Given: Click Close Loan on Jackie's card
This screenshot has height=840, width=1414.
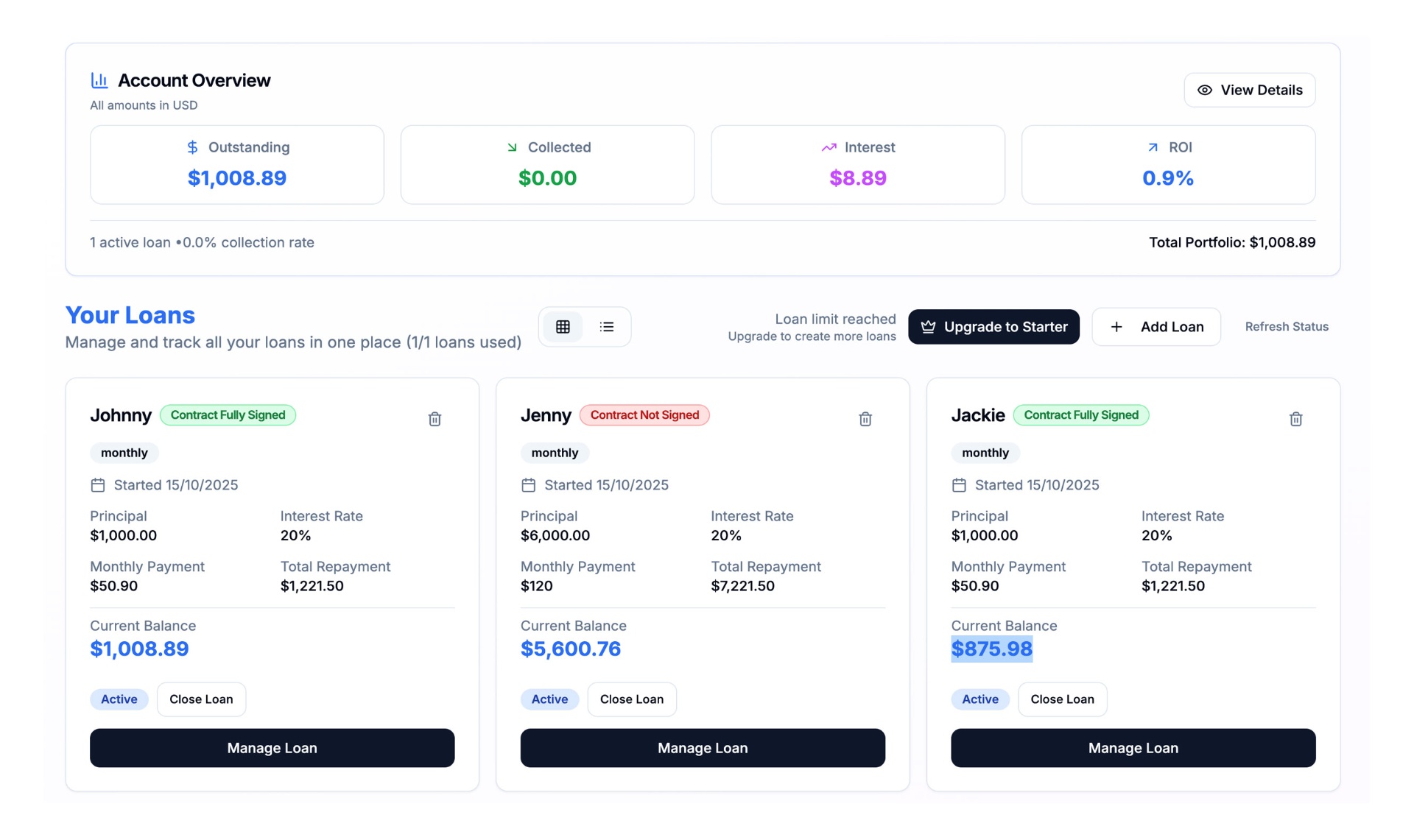Looking at the screenshot, I should click(1062, 699).
